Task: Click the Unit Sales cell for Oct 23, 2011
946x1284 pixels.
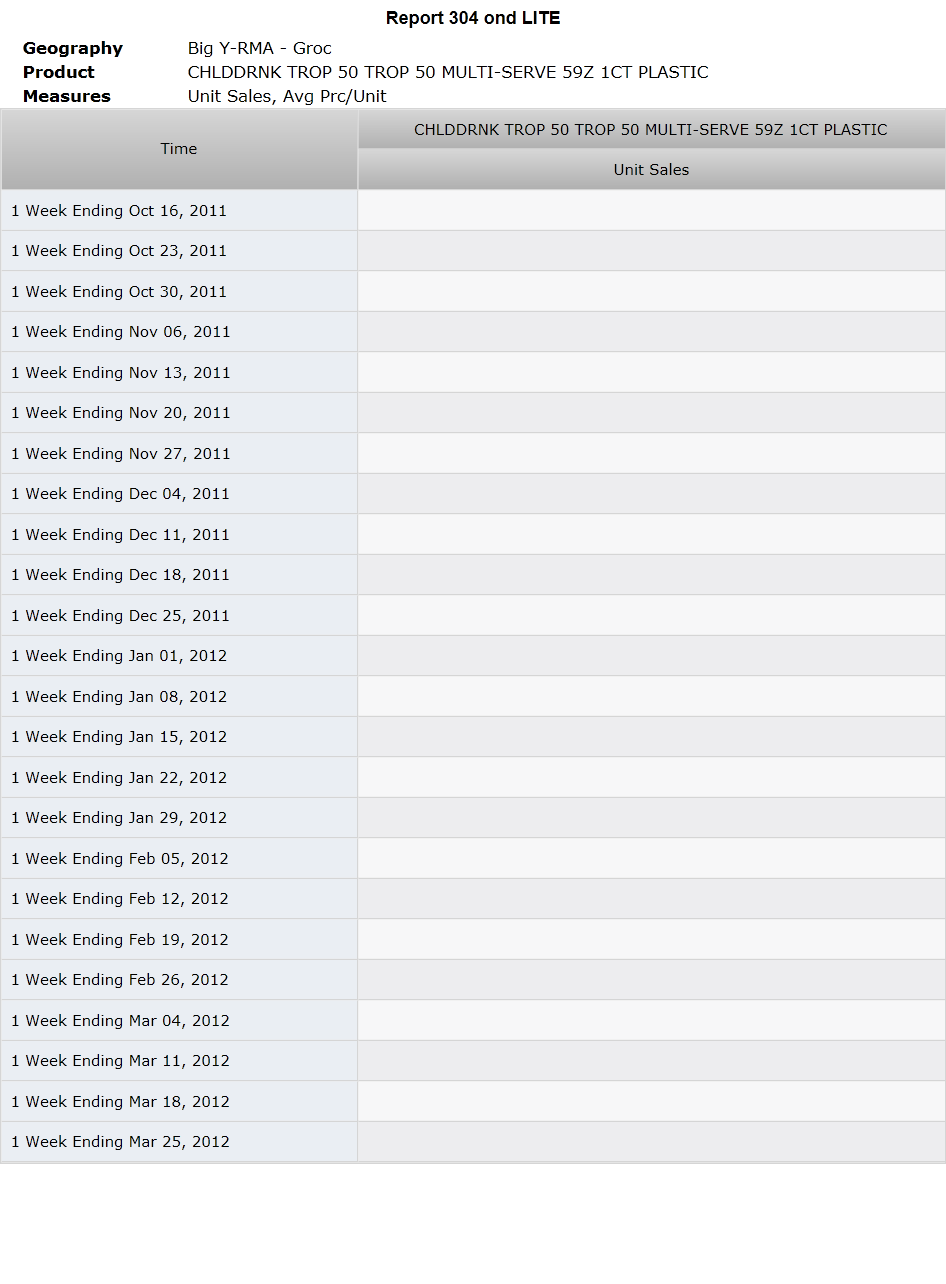Action: 651,251
